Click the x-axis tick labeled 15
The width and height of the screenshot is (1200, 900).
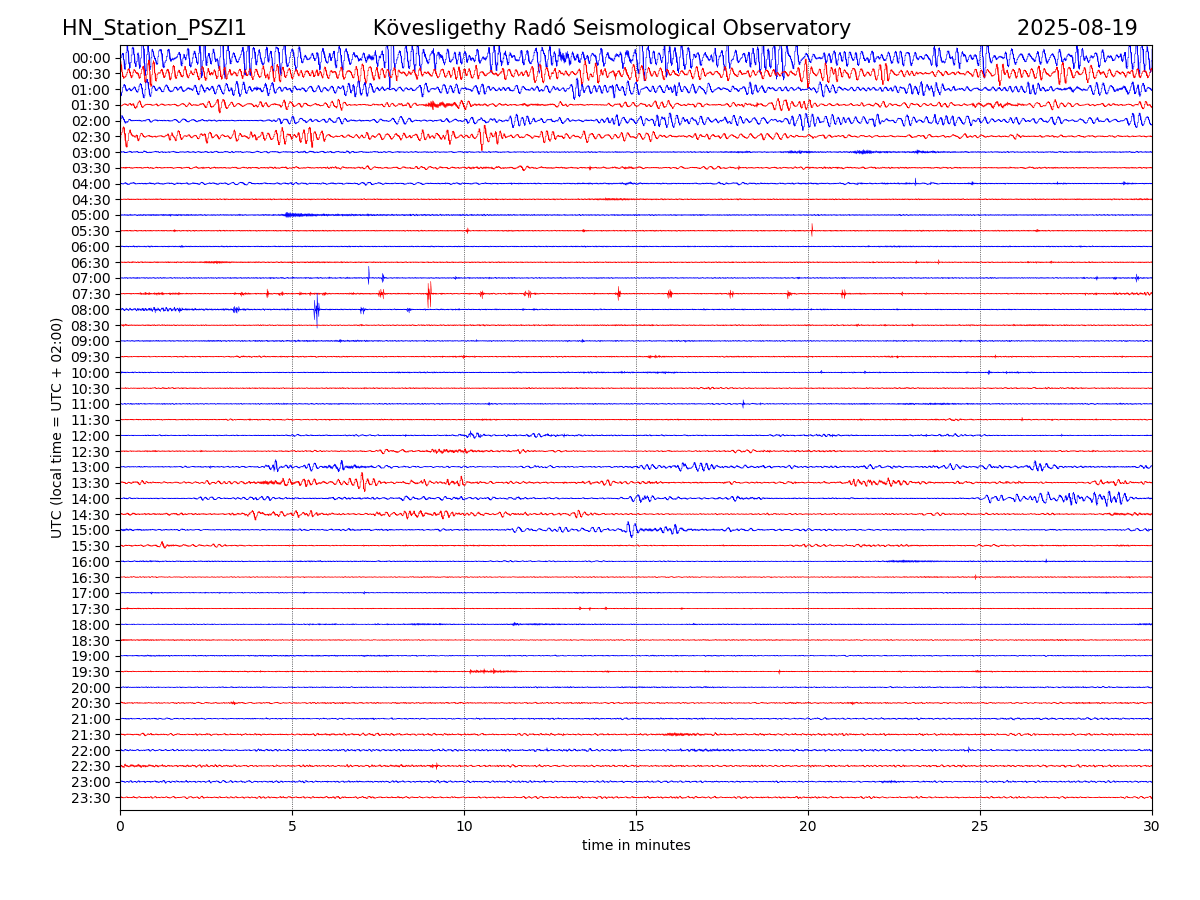(x=636, y=827)
